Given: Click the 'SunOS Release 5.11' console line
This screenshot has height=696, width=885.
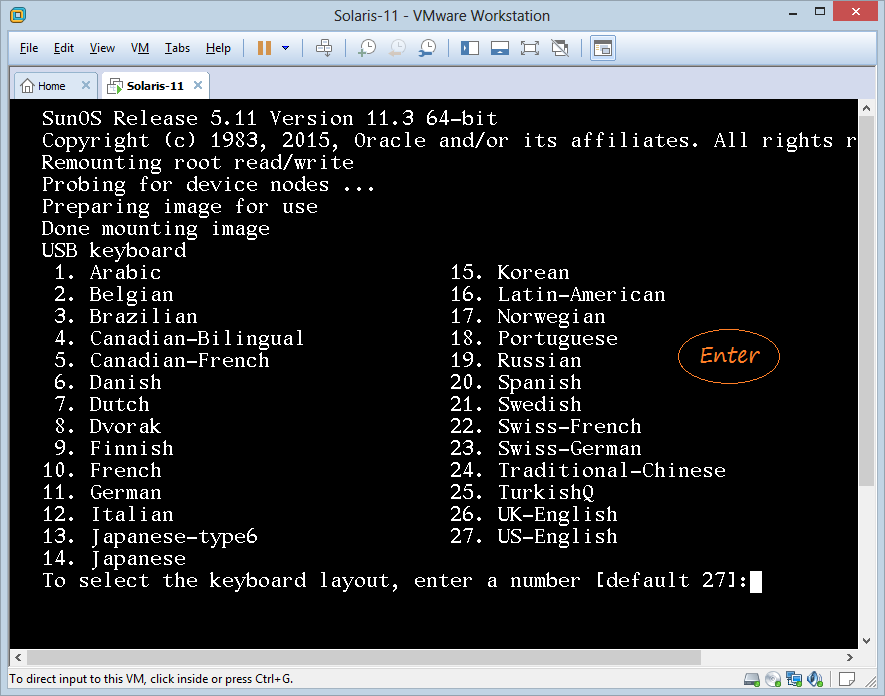Looking at the screenshot, I should pyautogui.click(x=269, y=118).
